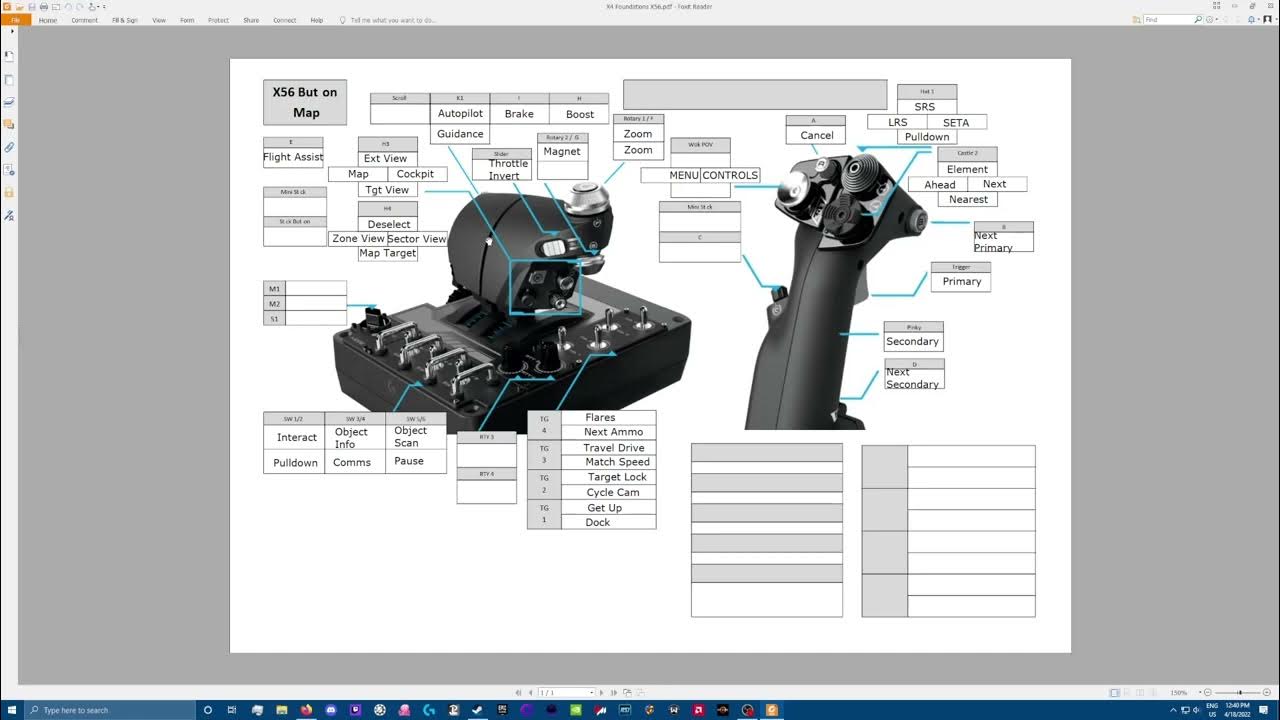
Task: Open the Layers panel in left sidebar
Action: (x=9, y=102)
